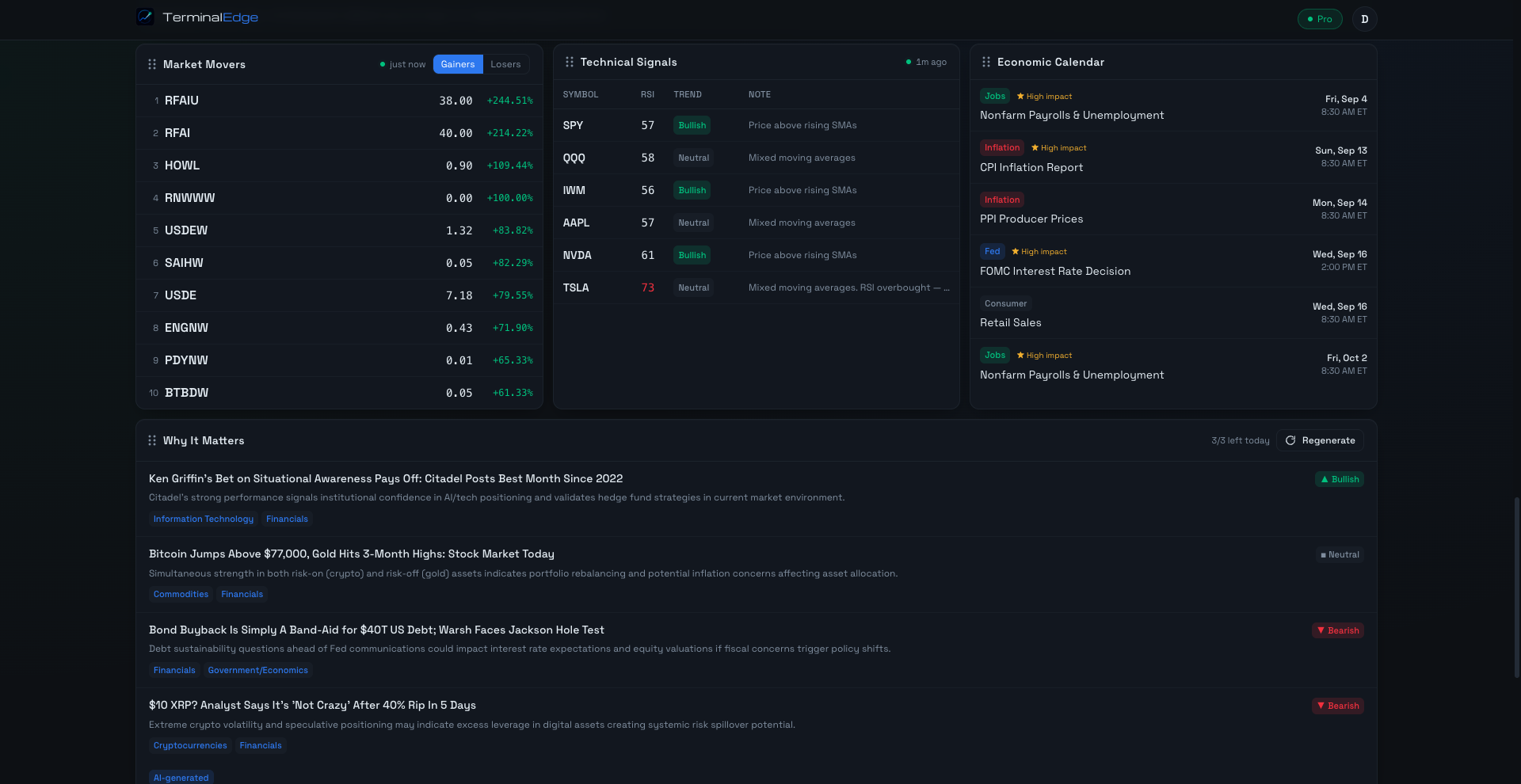This screenshot has height=784, width=1521.
Task: Open the FOMC Interest Rate Decision event
Action: (1173, 261)
